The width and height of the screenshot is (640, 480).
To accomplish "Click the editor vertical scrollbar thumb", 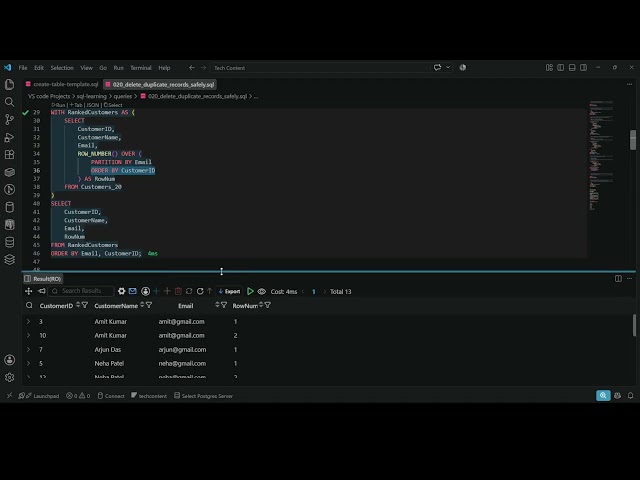I will (x=633, y=140).
